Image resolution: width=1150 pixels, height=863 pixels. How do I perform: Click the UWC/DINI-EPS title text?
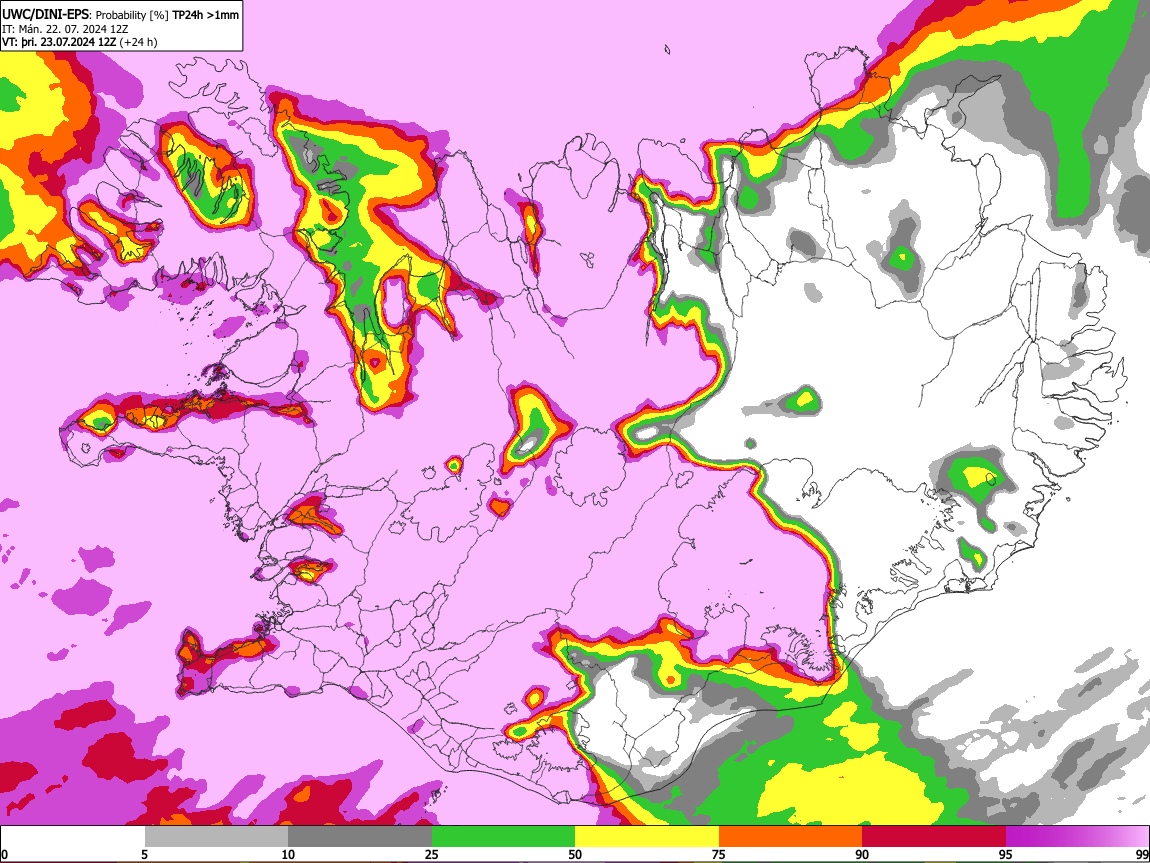[x=43, y=15]
